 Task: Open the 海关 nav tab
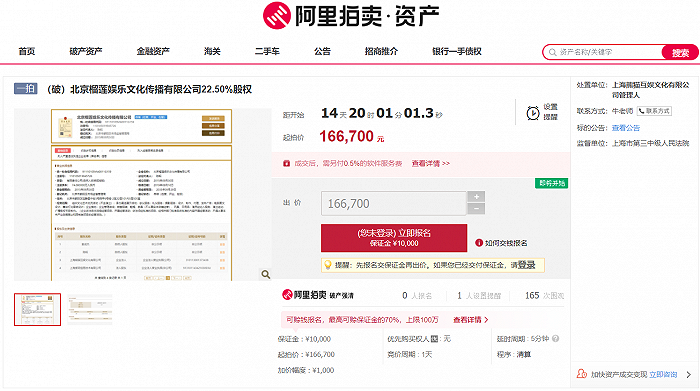click(212, 51)
